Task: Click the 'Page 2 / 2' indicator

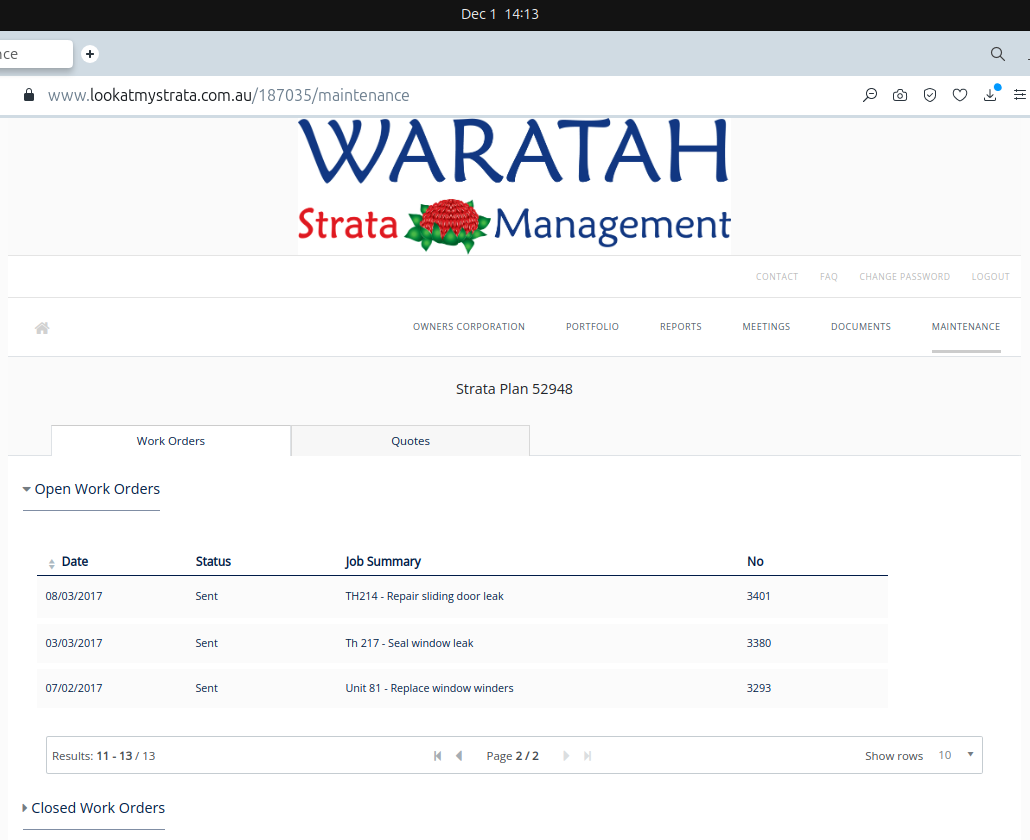Action: (512, 756)
